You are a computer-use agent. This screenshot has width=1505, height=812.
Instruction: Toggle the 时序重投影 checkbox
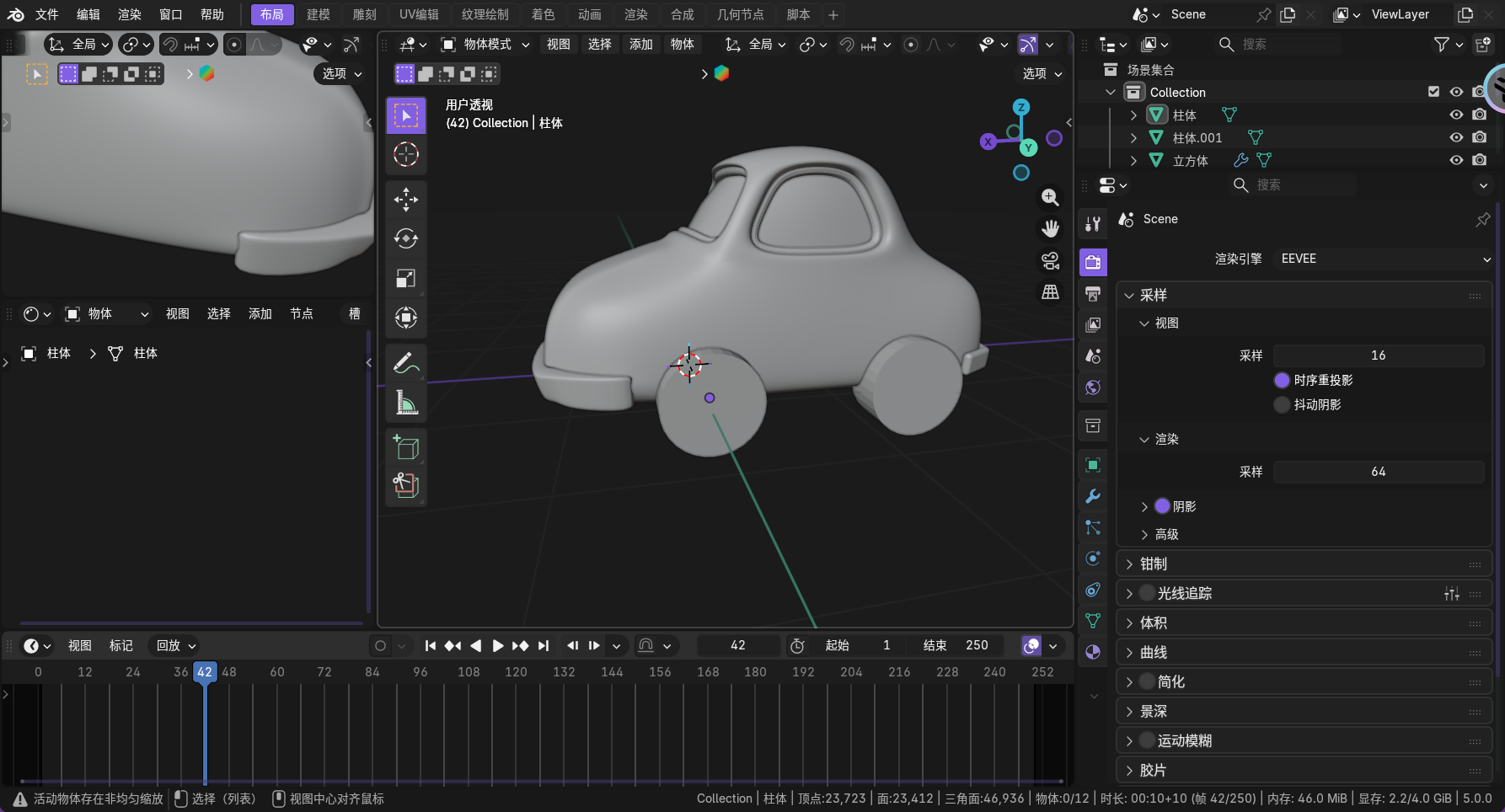click(1283, 381)
